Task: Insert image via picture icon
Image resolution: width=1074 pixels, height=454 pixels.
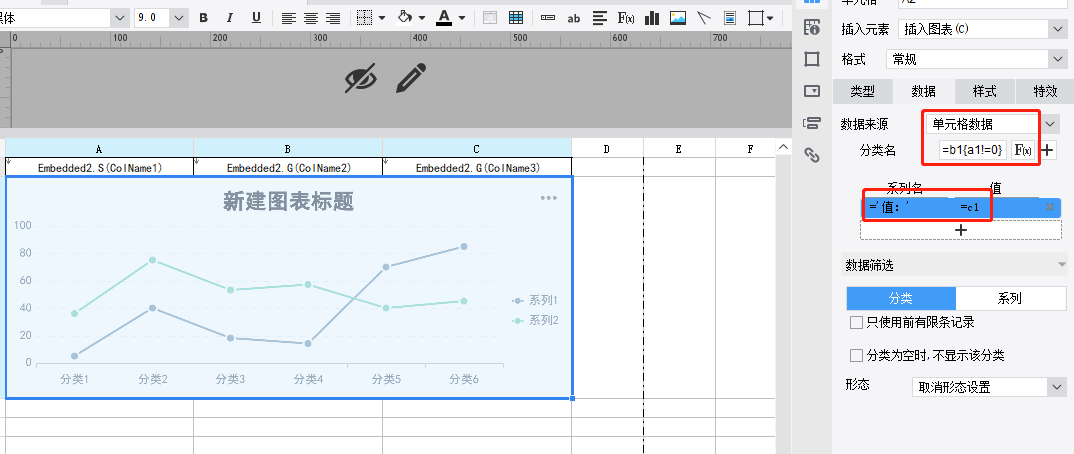Action: tap(677, 18)
